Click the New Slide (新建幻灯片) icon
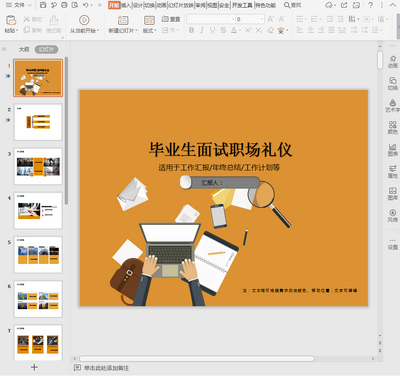The width and height of the screenshot is (400, 376). point(123,20)
